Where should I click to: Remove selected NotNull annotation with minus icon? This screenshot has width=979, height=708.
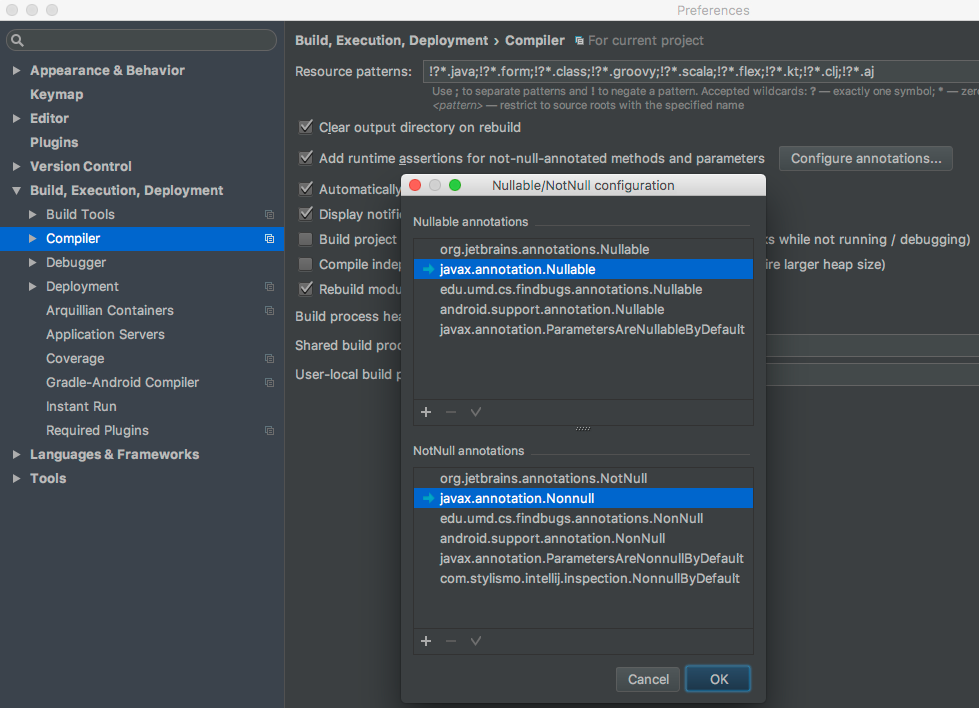coord(451,641)
